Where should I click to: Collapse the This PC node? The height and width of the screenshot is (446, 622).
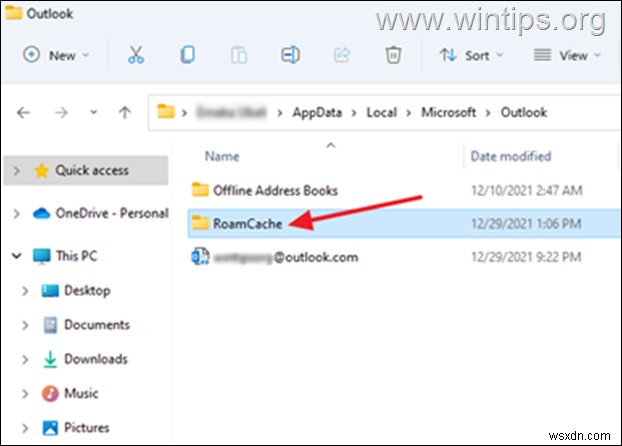(16, 256)
